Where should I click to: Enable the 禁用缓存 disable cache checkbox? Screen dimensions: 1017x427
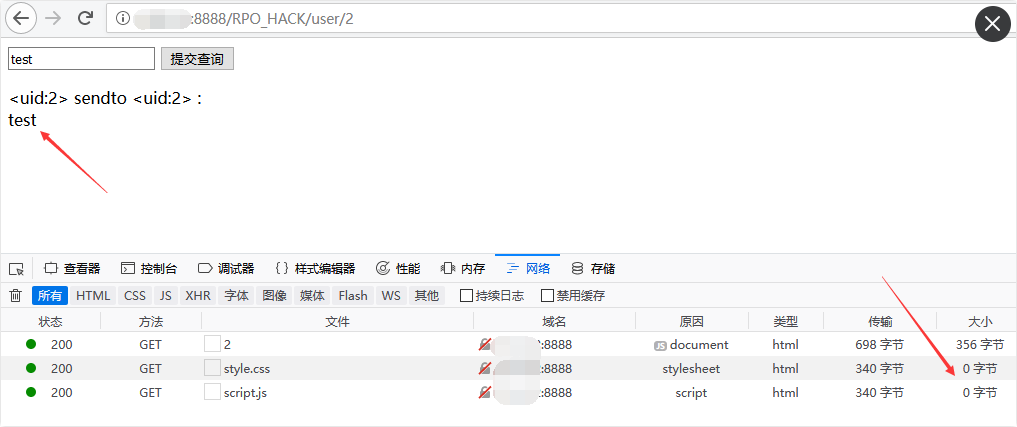pyautogui.click(x=547, y=296)
